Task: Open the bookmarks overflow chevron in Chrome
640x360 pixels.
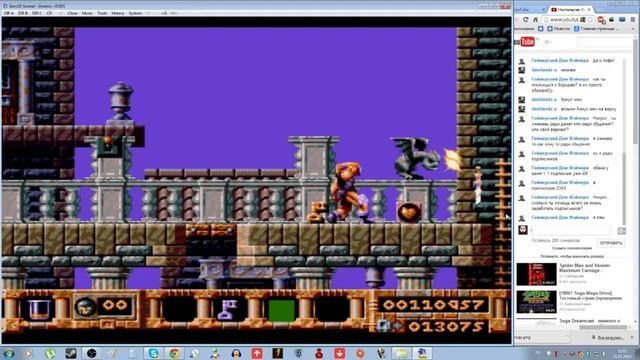Action: [x=632, y=29]
